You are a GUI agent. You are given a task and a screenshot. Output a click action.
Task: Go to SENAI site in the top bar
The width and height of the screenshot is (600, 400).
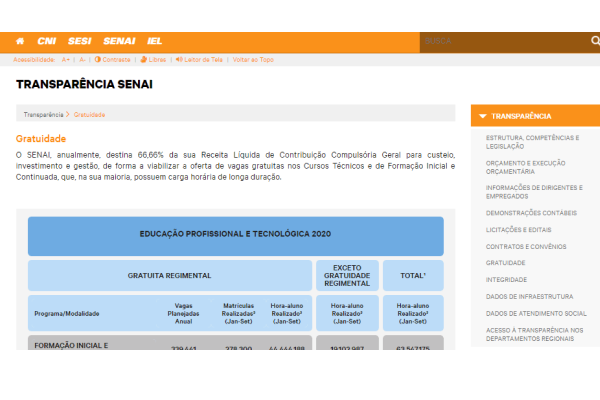119,41
